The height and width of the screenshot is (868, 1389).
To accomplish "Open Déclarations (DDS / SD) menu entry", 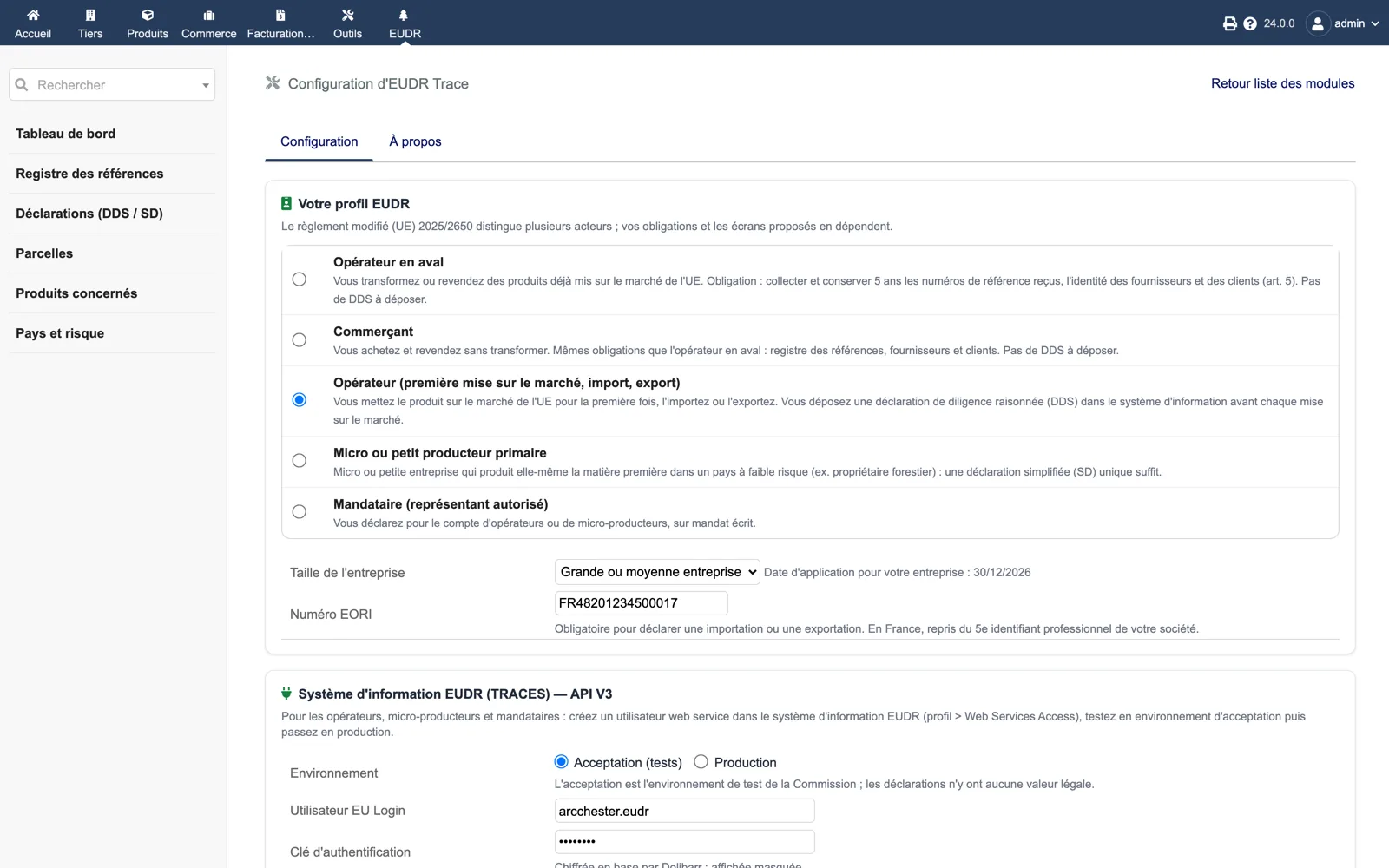I will pos(89,214).
